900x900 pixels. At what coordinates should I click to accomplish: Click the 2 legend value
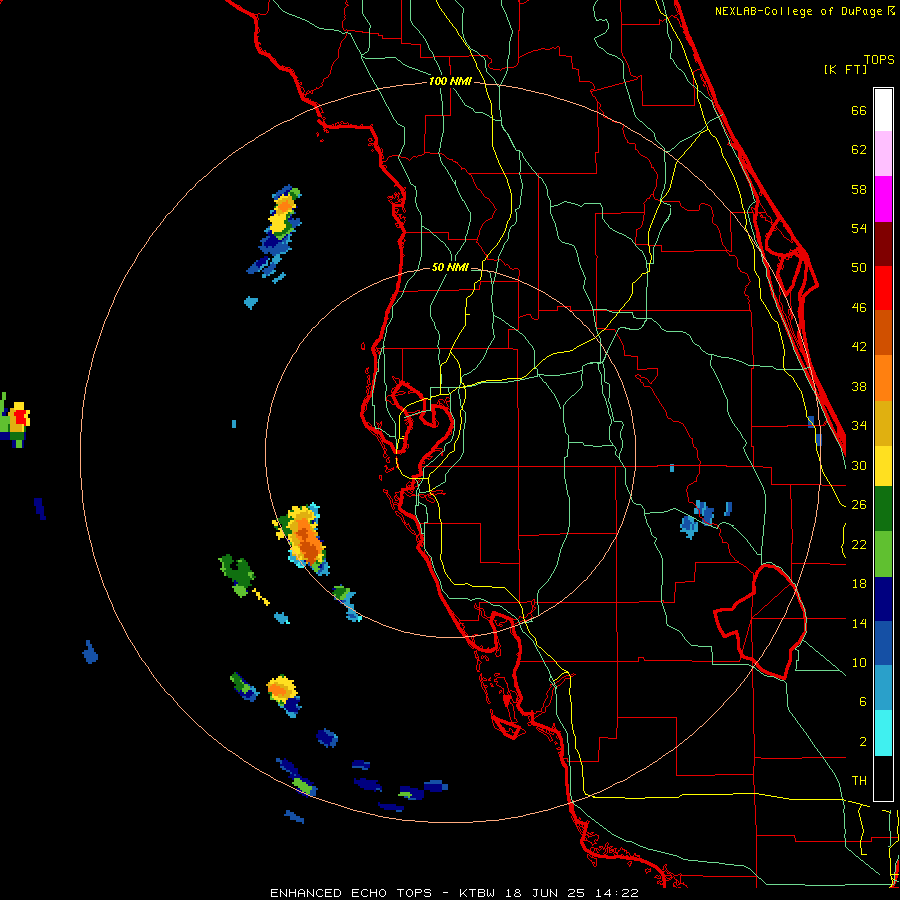(x=862, y=742)
